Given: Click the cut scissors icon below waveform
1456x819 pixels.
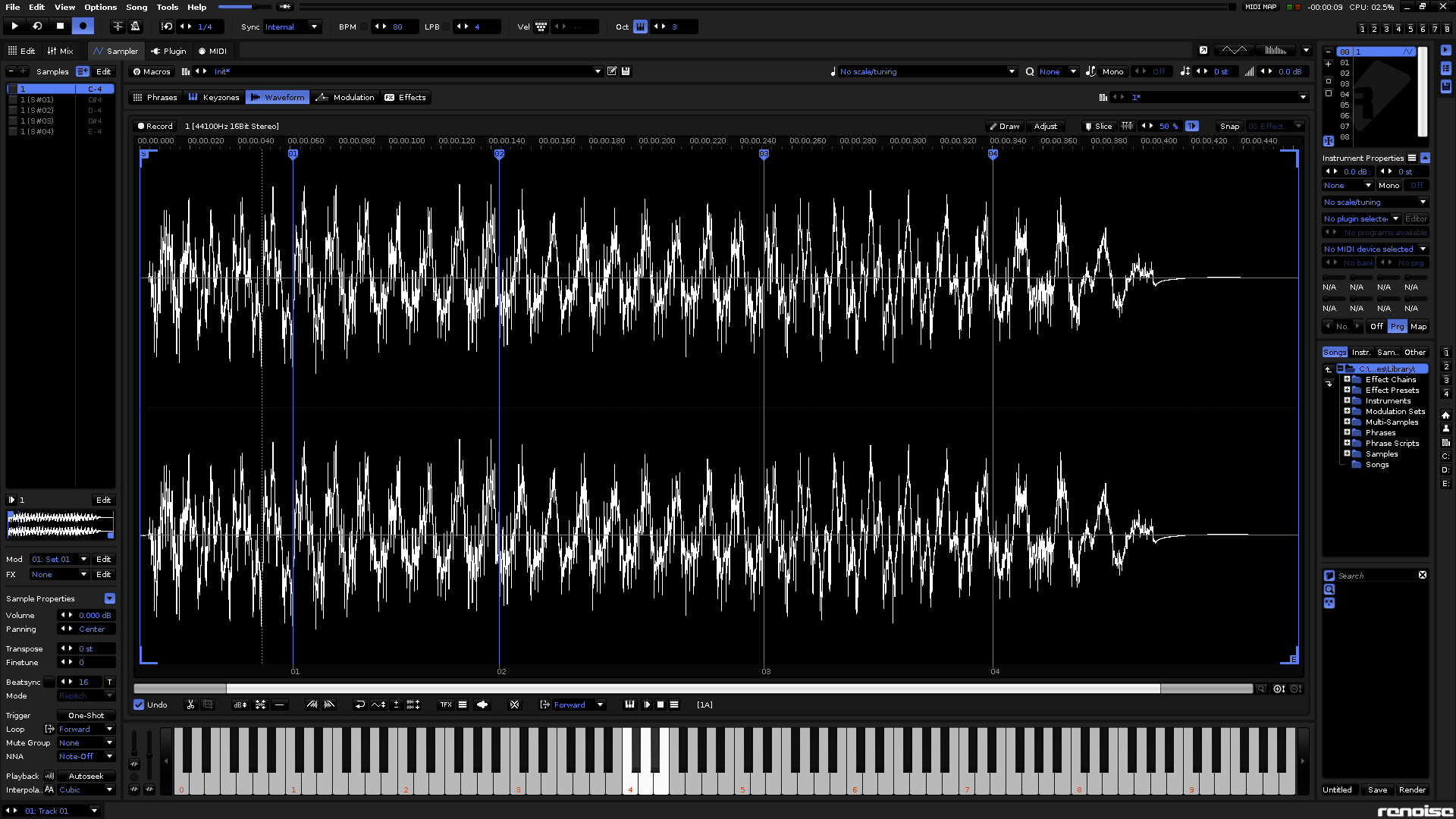Looking at the screenshot, I should pos(190,704).
